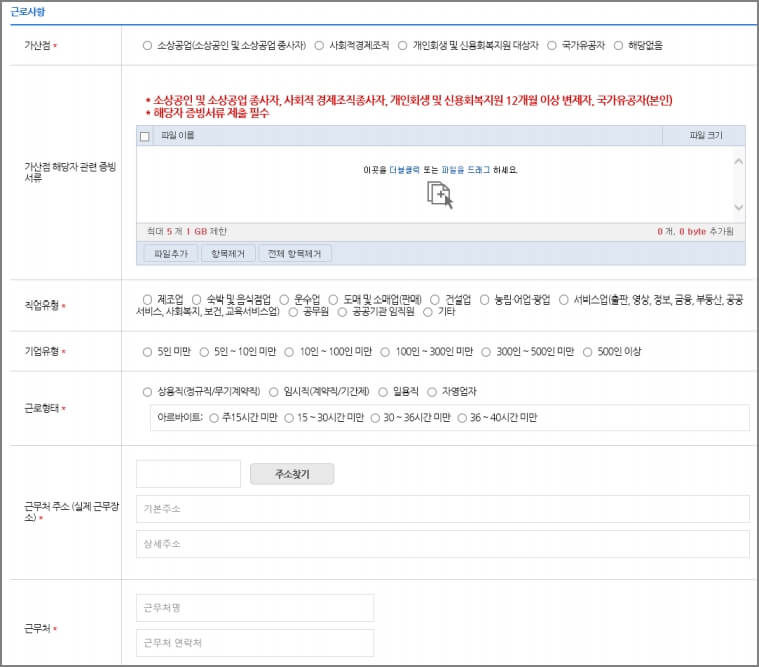This screenshot has height=667, width=759.
Task: Click the file list scroll-up arrow
Action: click(738, 161)
